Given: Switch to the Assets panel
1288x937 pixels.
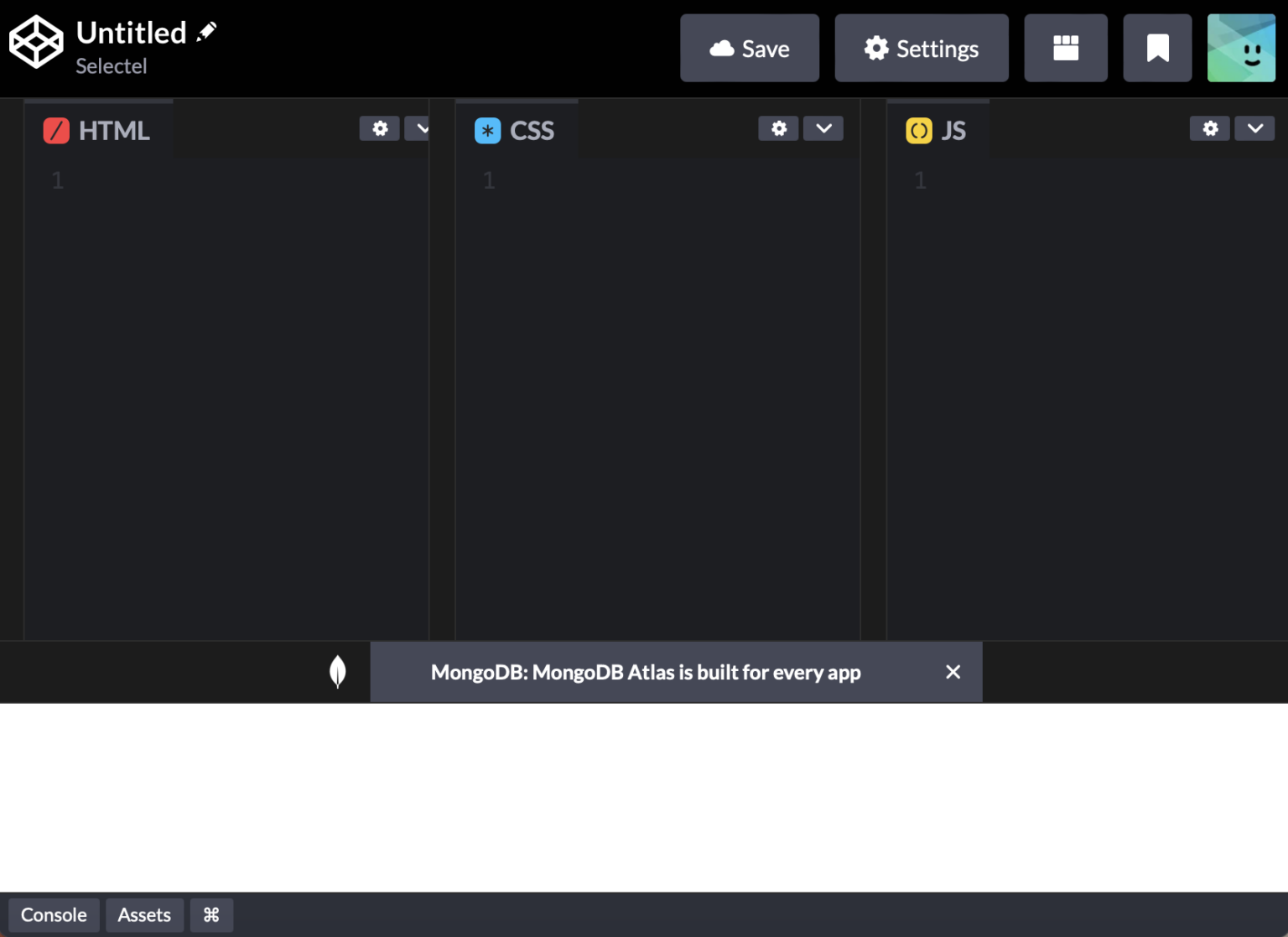Looking at the screenshot, I should click(x=144, y=914).
